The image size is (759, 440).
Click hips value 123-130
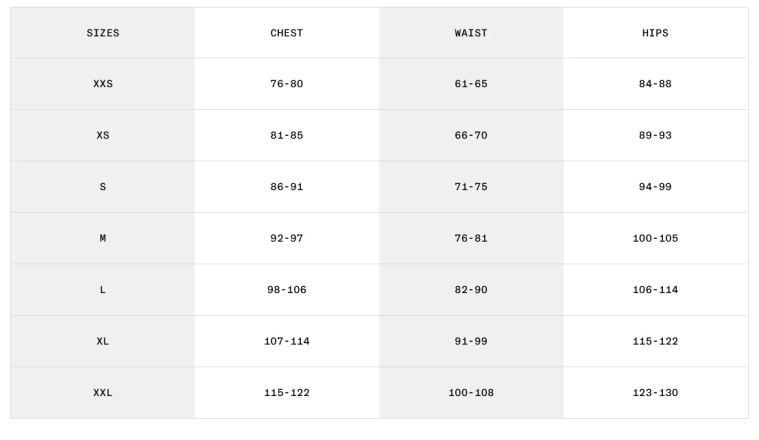point(655,393)
